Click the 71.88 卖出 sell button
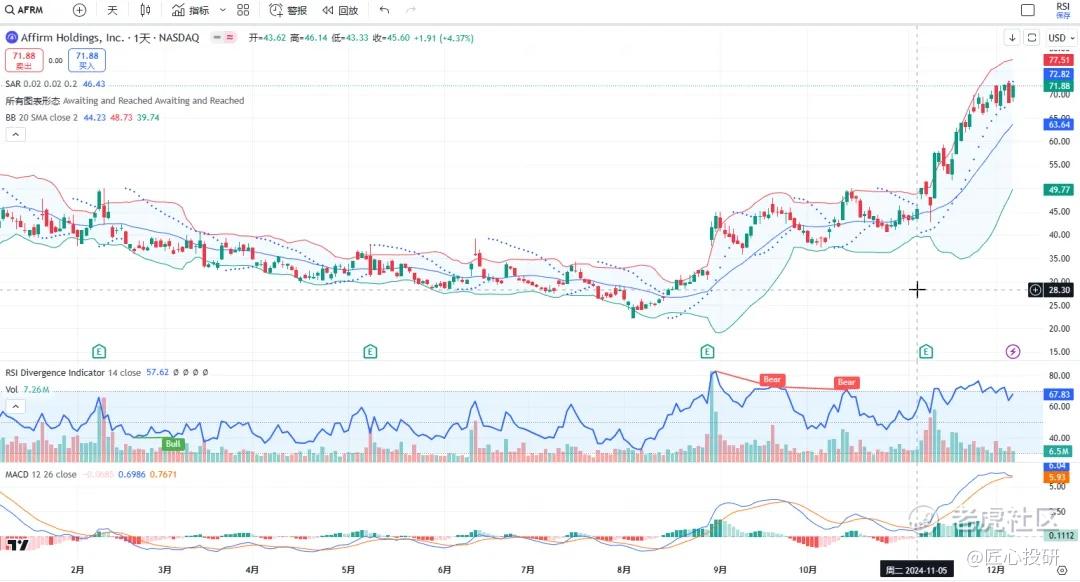Image resolution: width=1080 pixels, height=582 pixels. pyautogui.click(x=24, y=61)
